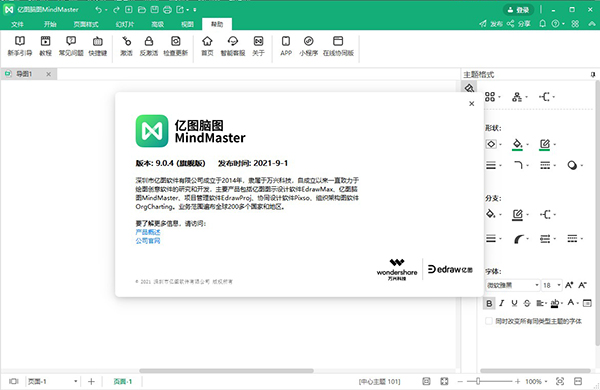Click the print icon in title bar

167,10
